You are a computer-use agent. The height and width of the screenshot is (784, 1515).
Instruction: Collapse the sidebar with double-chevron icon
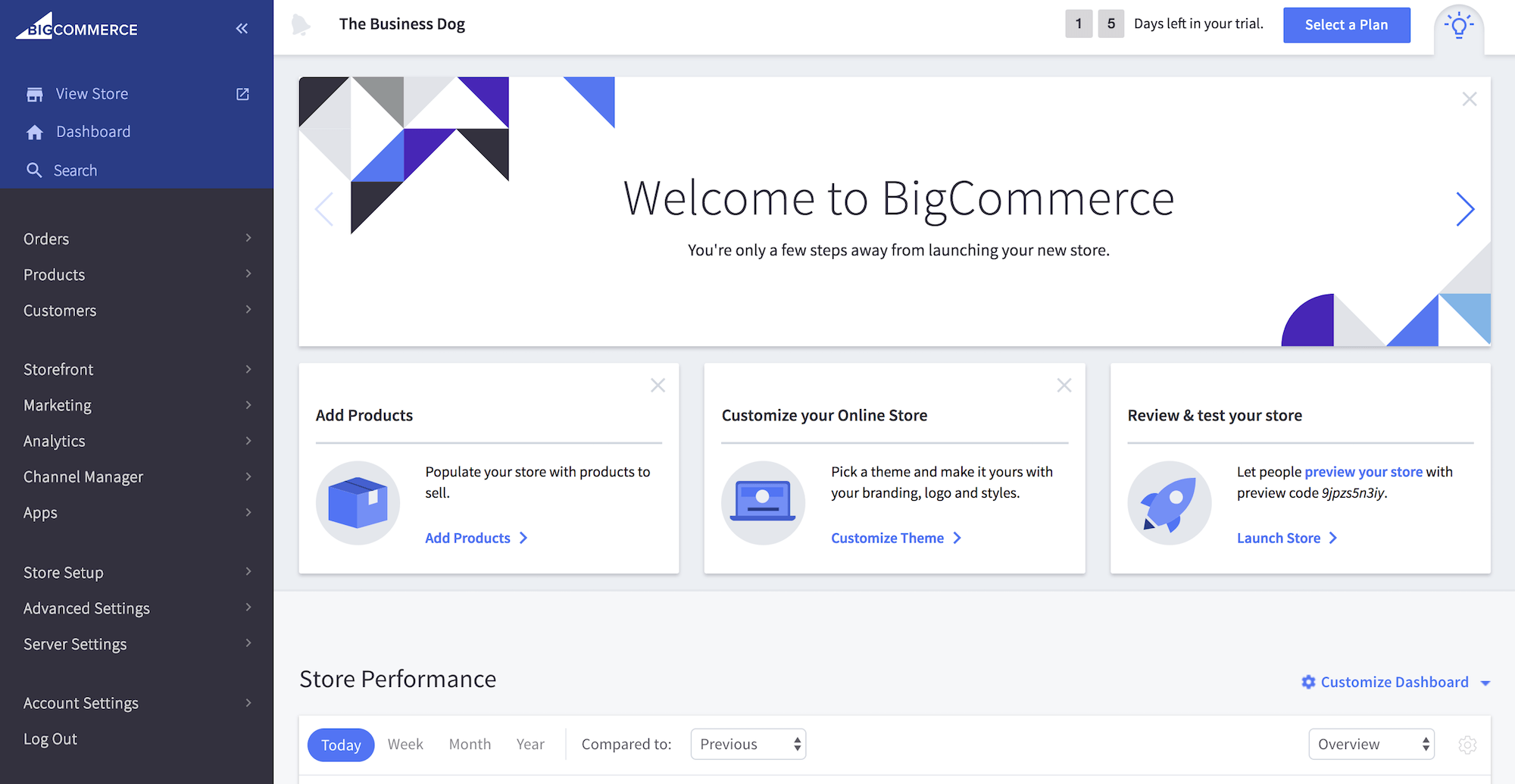coord(242,29)
